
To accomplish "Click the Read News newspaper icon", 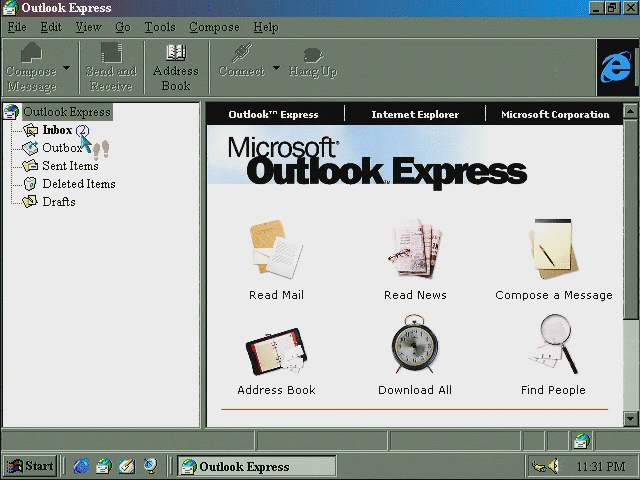I will tap(415, 249).
